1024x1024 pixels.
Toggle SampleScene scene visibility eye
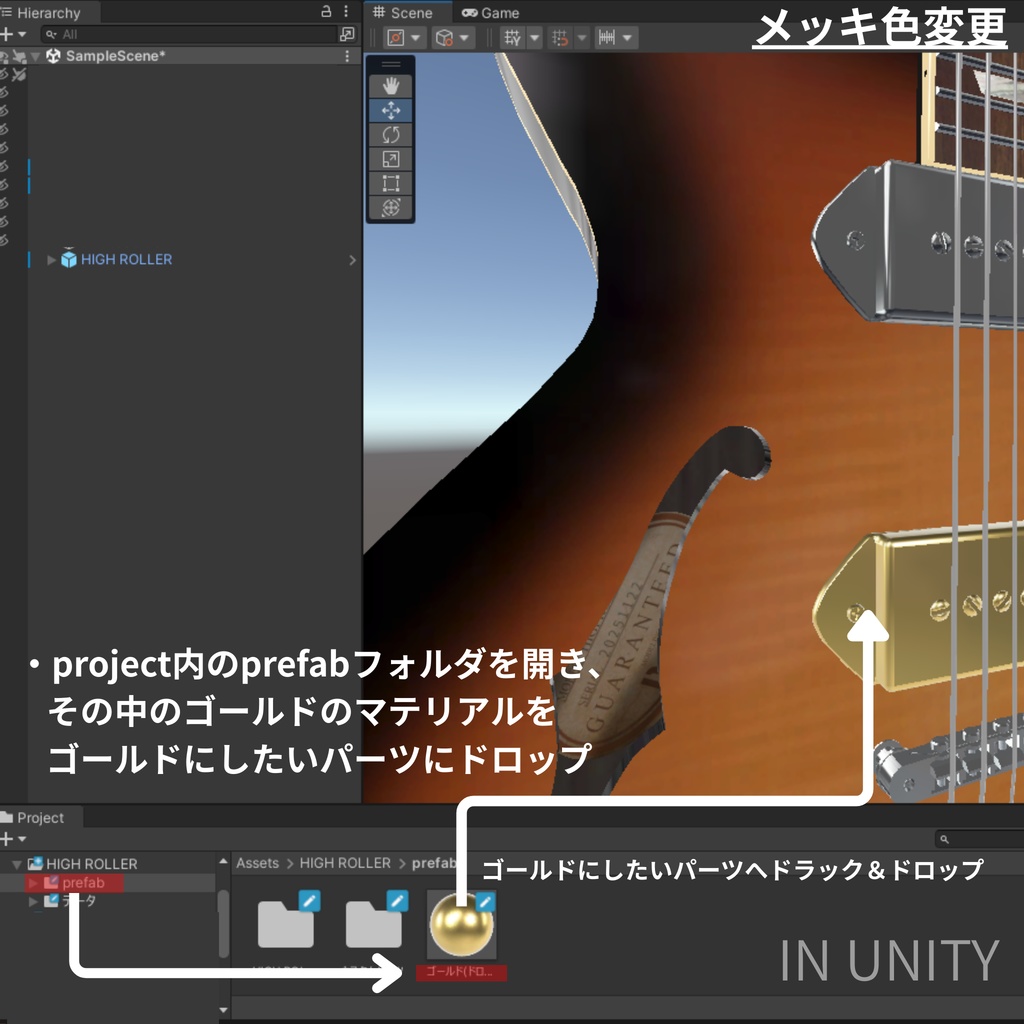pyautogui.click(x=5, y=57)
